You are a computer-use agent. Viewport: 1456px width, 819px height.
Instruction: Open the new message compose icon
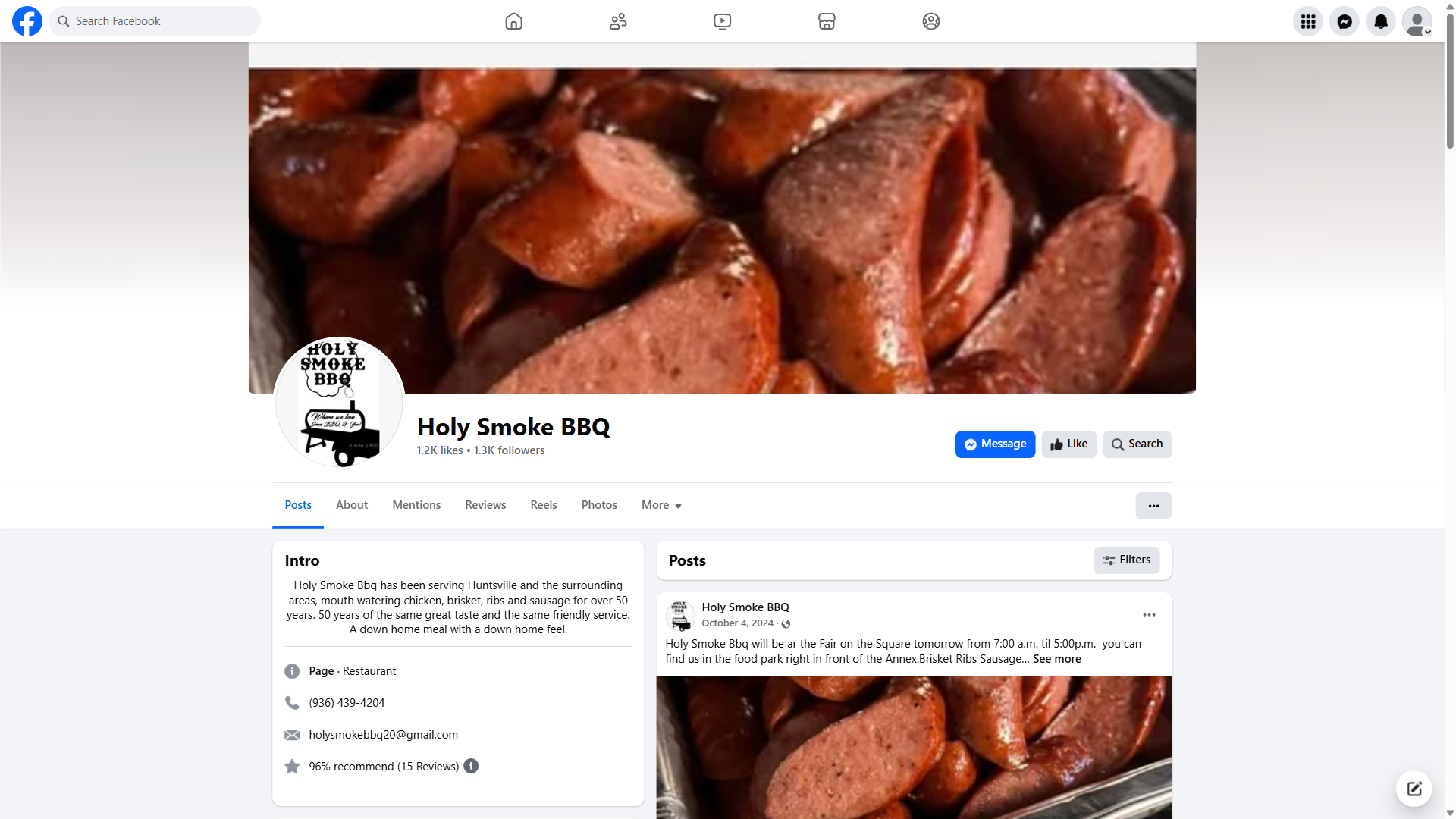point(1414,789)
